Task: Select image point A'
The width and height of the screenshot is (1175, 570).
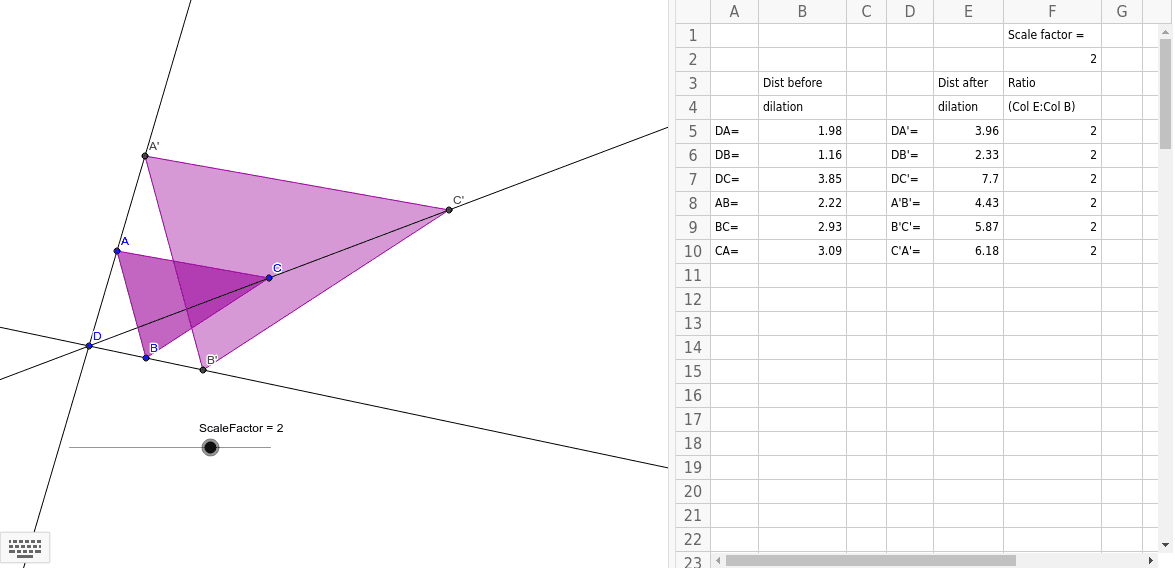Action: click(145, 156)
